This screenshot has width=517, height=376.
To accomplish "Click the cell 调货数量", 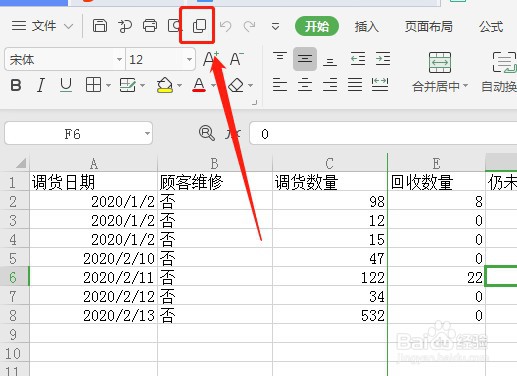I will [x=330, y=182].
